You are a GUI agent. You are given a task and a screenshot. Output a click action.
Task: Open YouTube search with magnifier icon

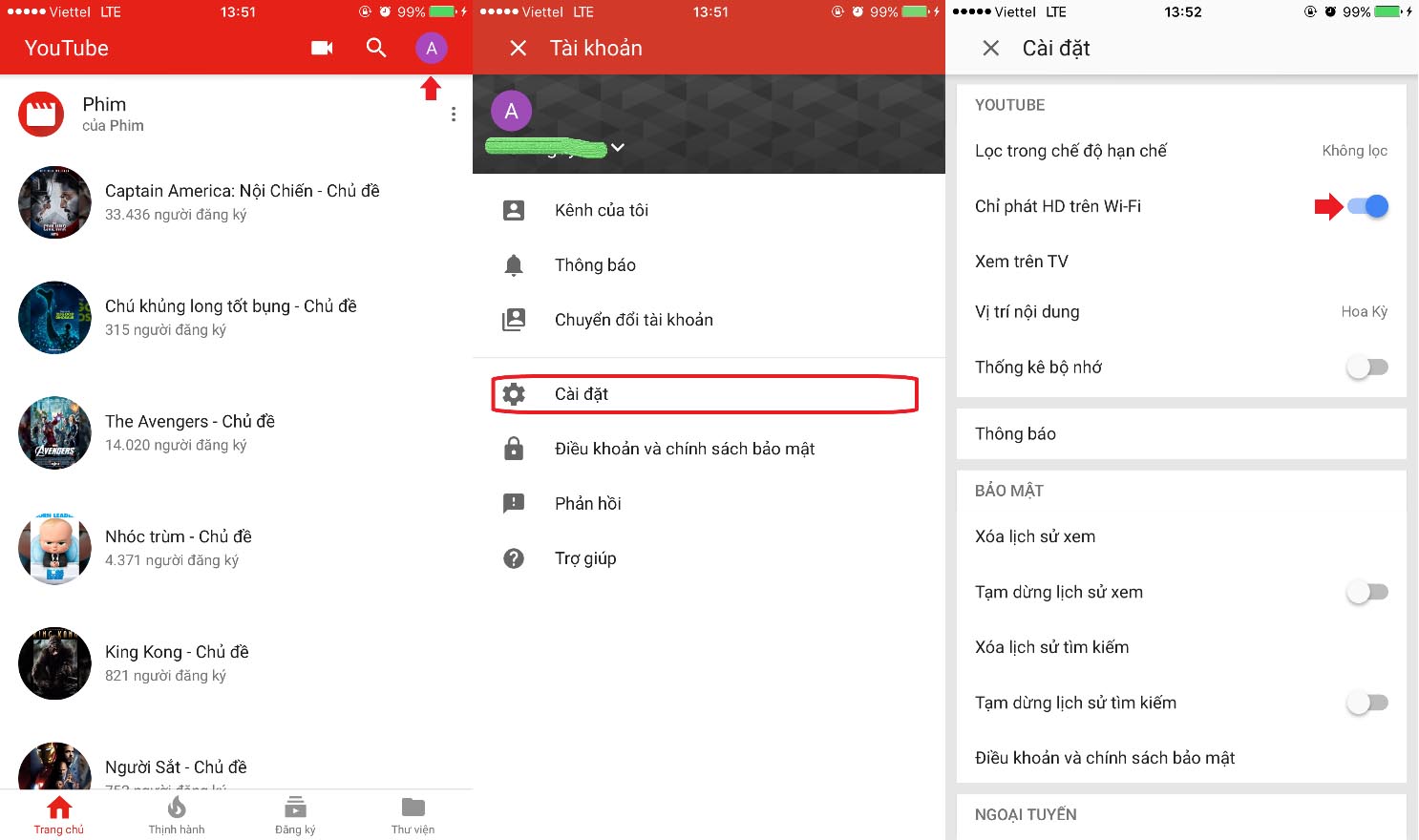[x=376, y=48]
